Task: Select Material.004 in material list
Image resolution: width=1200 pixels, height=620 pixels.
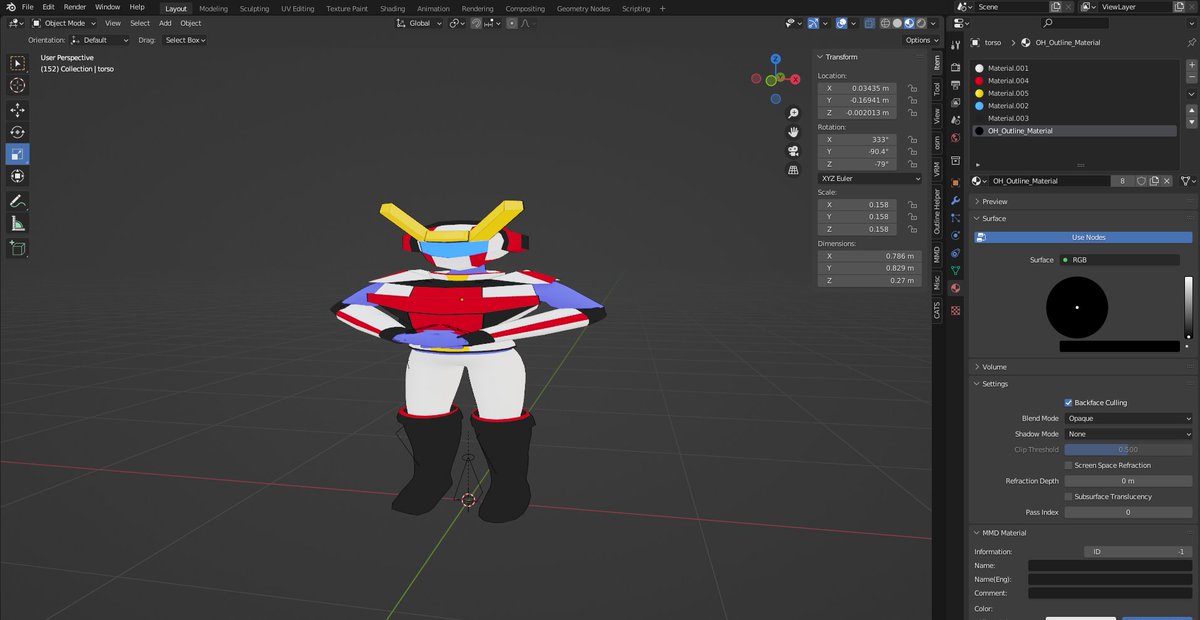Action: coord(1074,81)
